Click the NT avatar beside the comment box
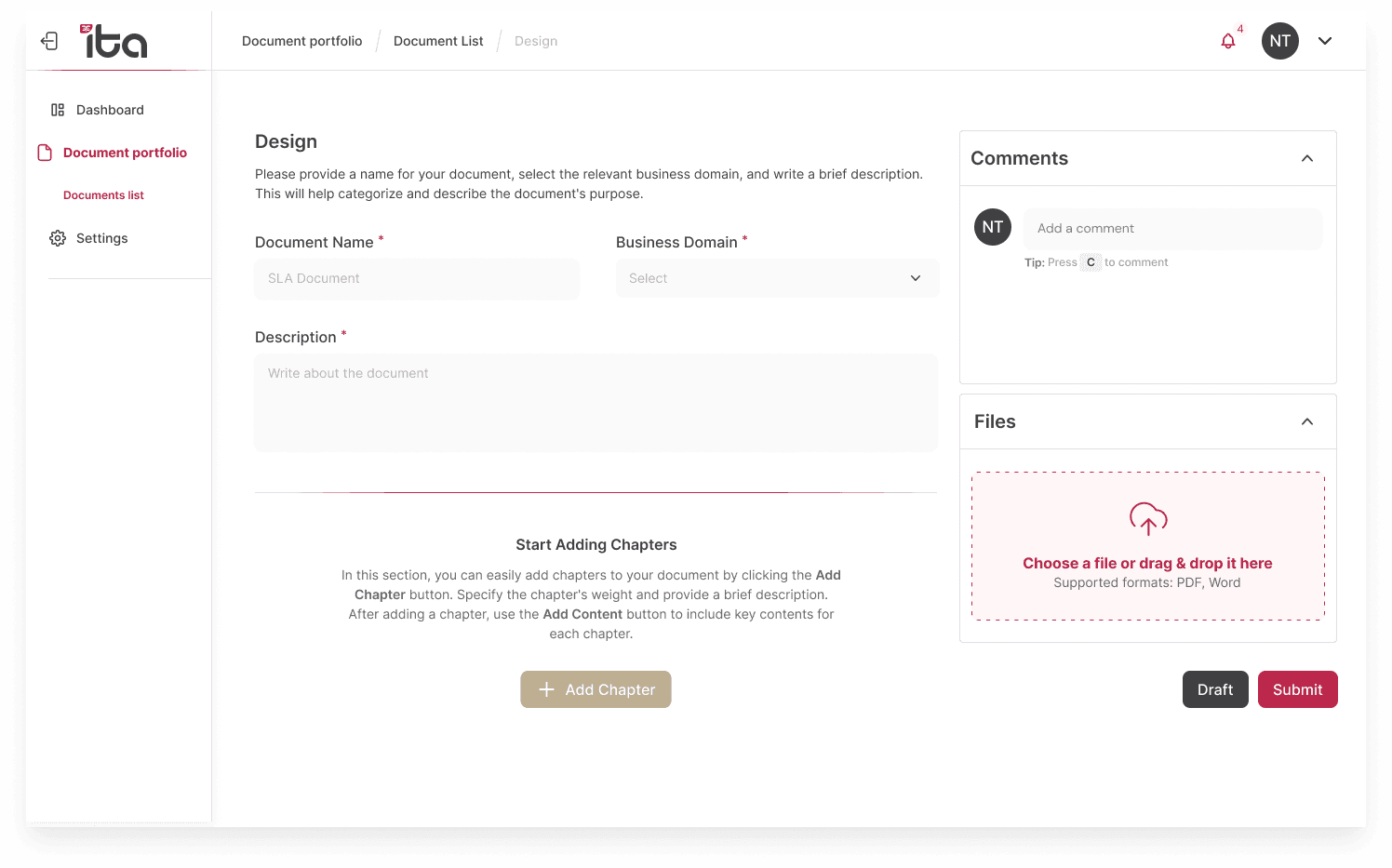Image resolution: width=1392 pixels, height=868 pixels. click(x=993, y=227)
